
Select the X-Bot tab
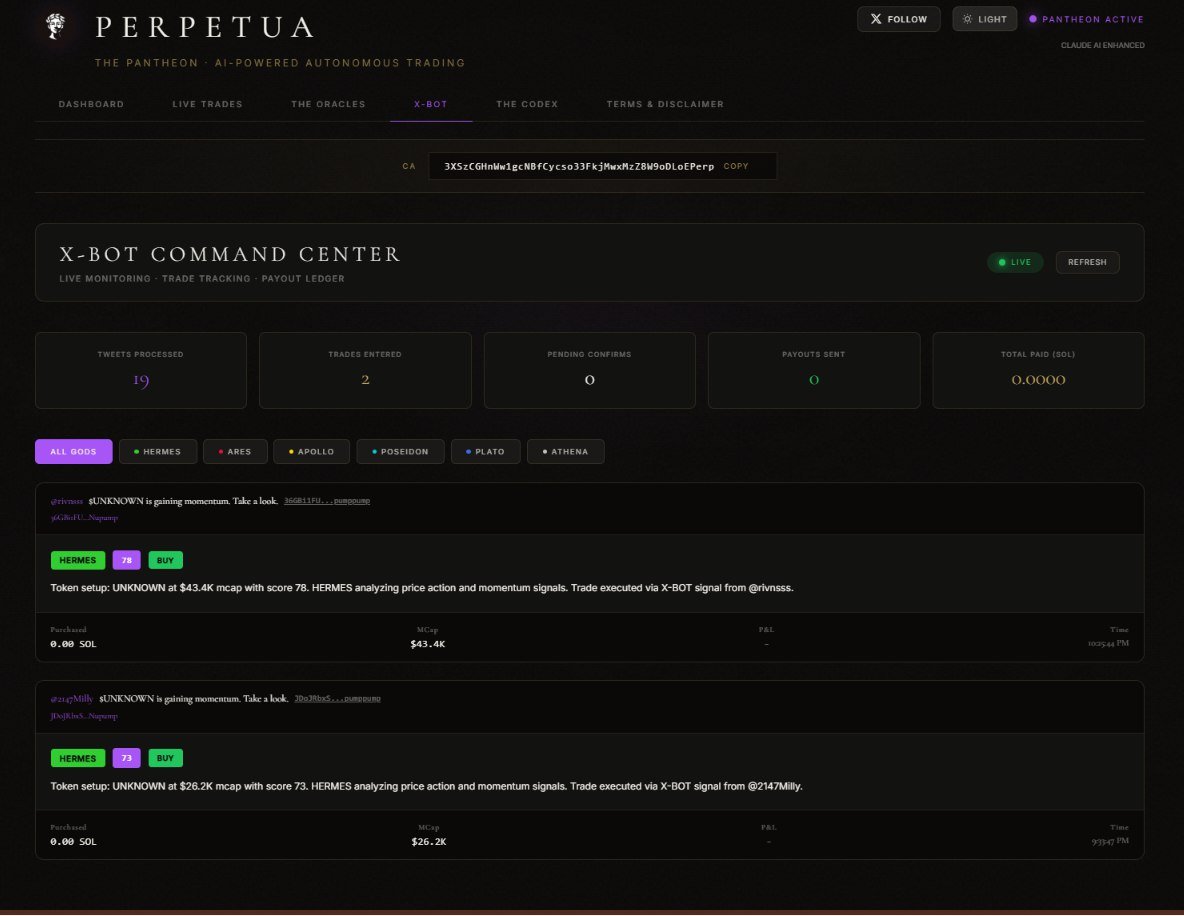(431, 104)
